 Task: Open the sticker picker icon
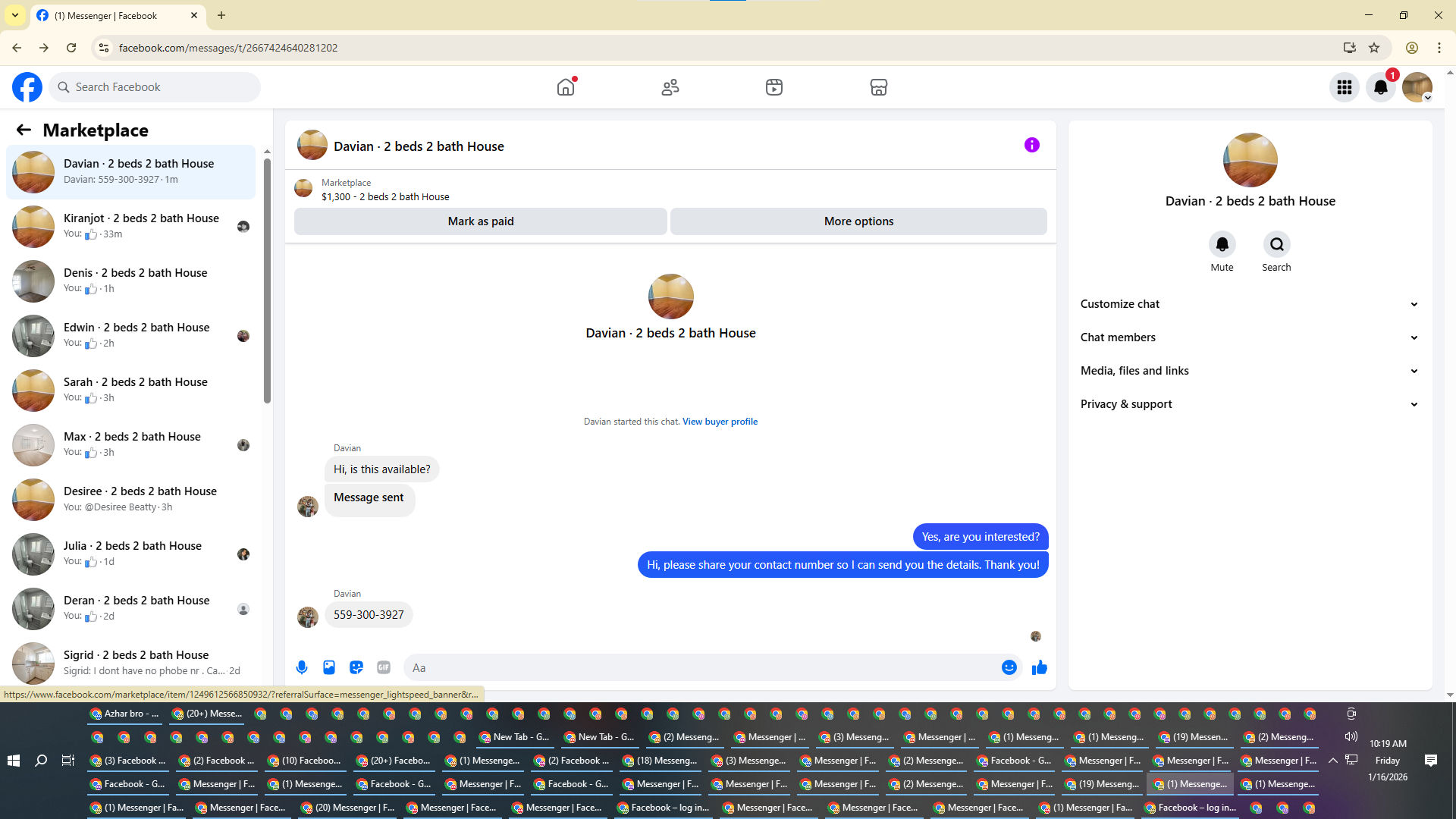point(356,667)
